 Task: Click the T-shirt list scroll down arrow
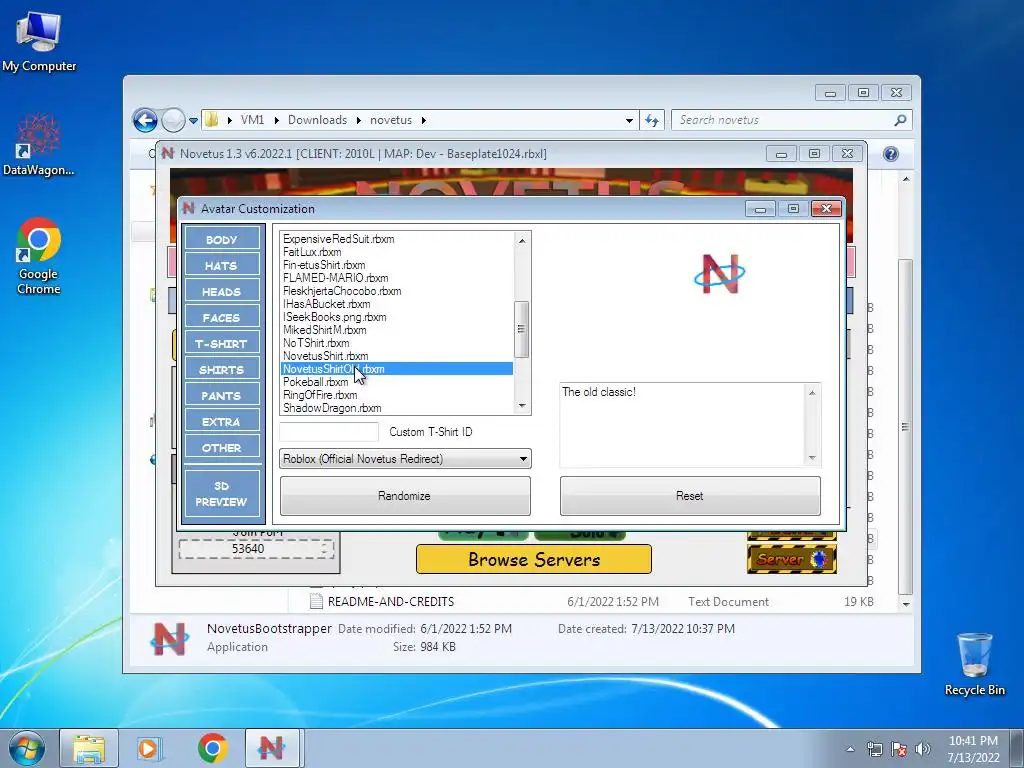[x=522, y=406]
